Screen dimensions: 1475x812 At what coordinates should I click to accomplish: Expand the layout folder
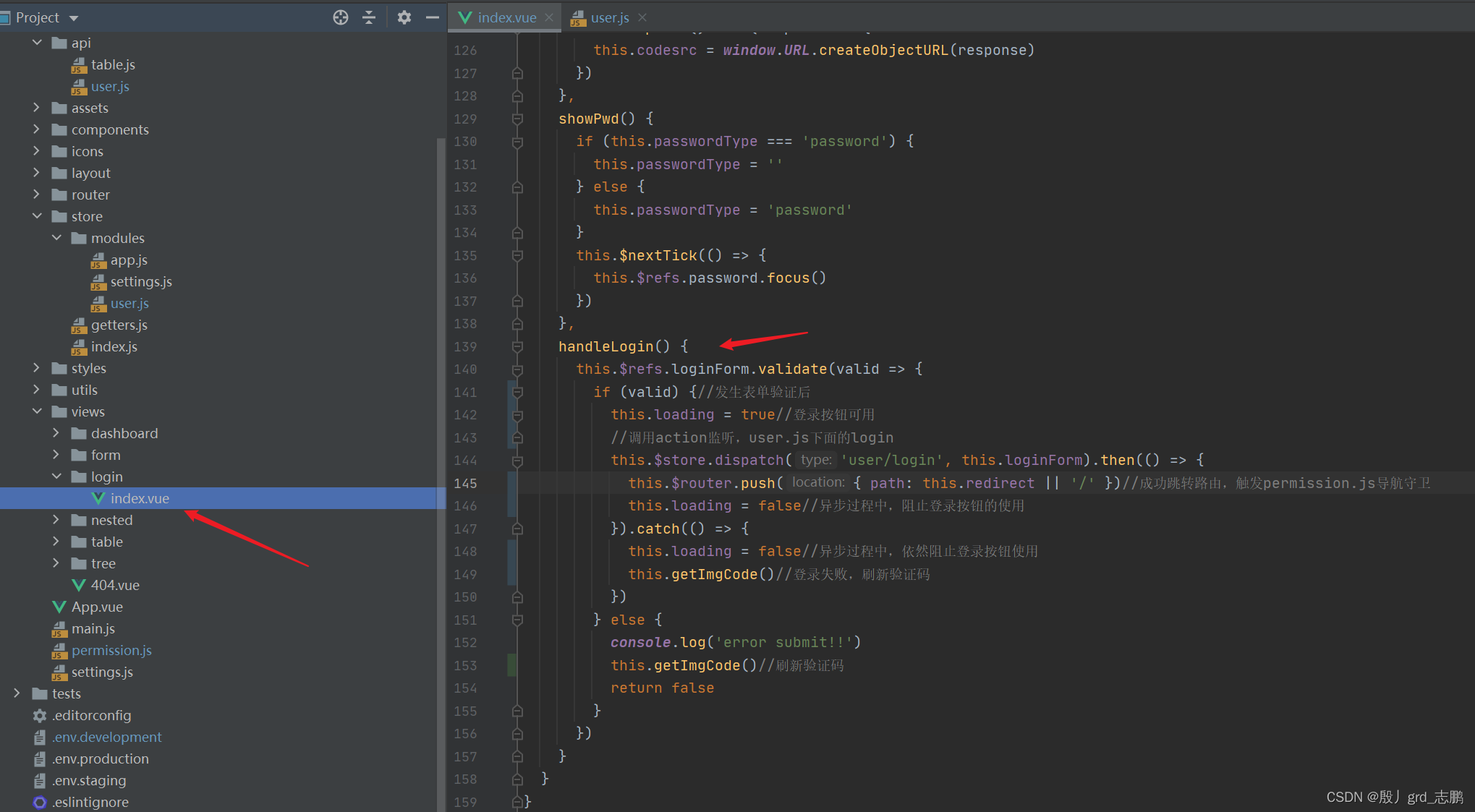pyautogui.click(x=37, y=173)
